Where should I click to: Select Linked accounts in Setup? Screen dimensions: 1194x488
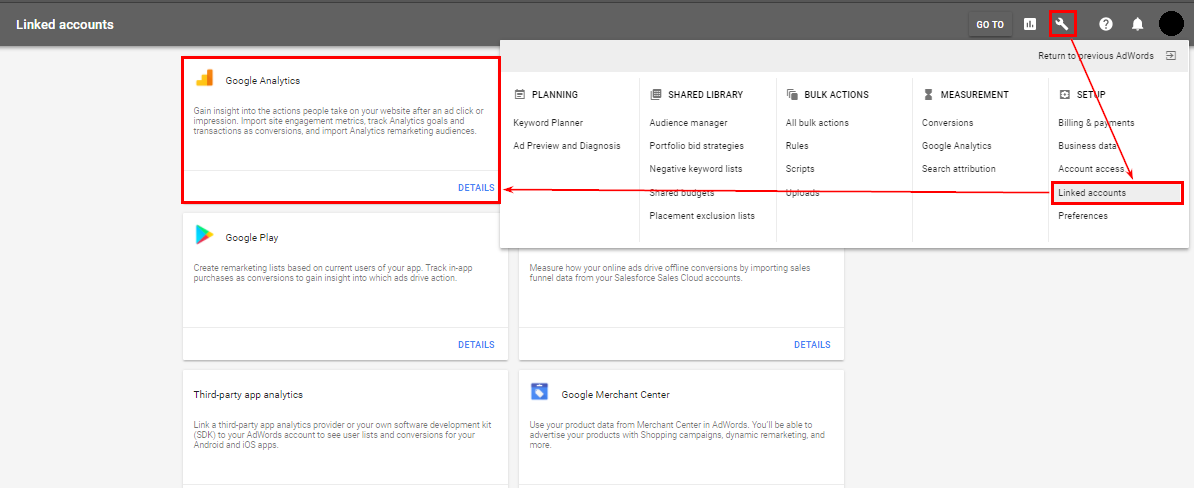pos(1116,193)
